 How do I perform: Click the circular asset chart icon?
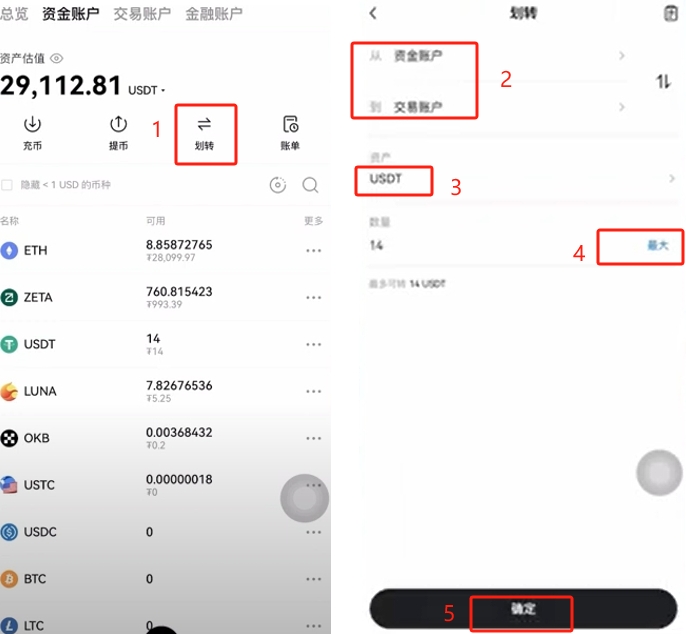click(x=278, y=185)
